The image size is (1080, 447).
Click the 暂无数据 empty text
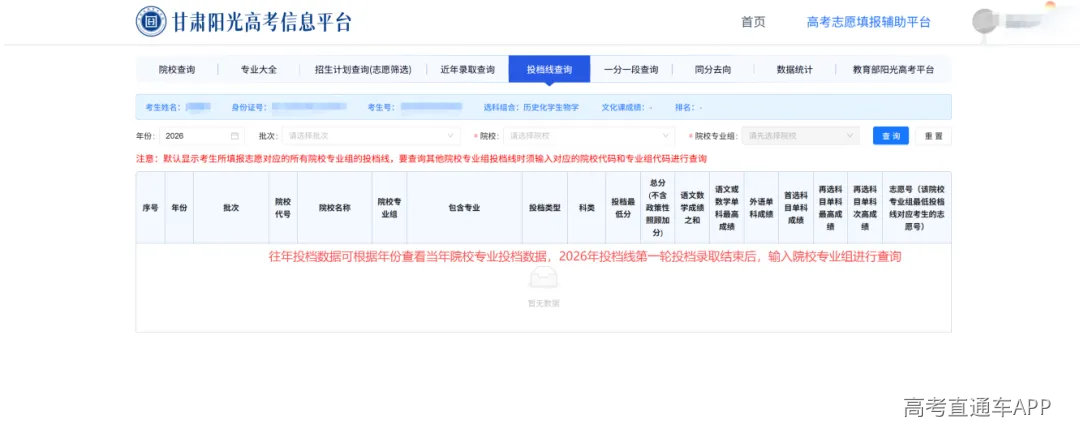tap(543, 303)
